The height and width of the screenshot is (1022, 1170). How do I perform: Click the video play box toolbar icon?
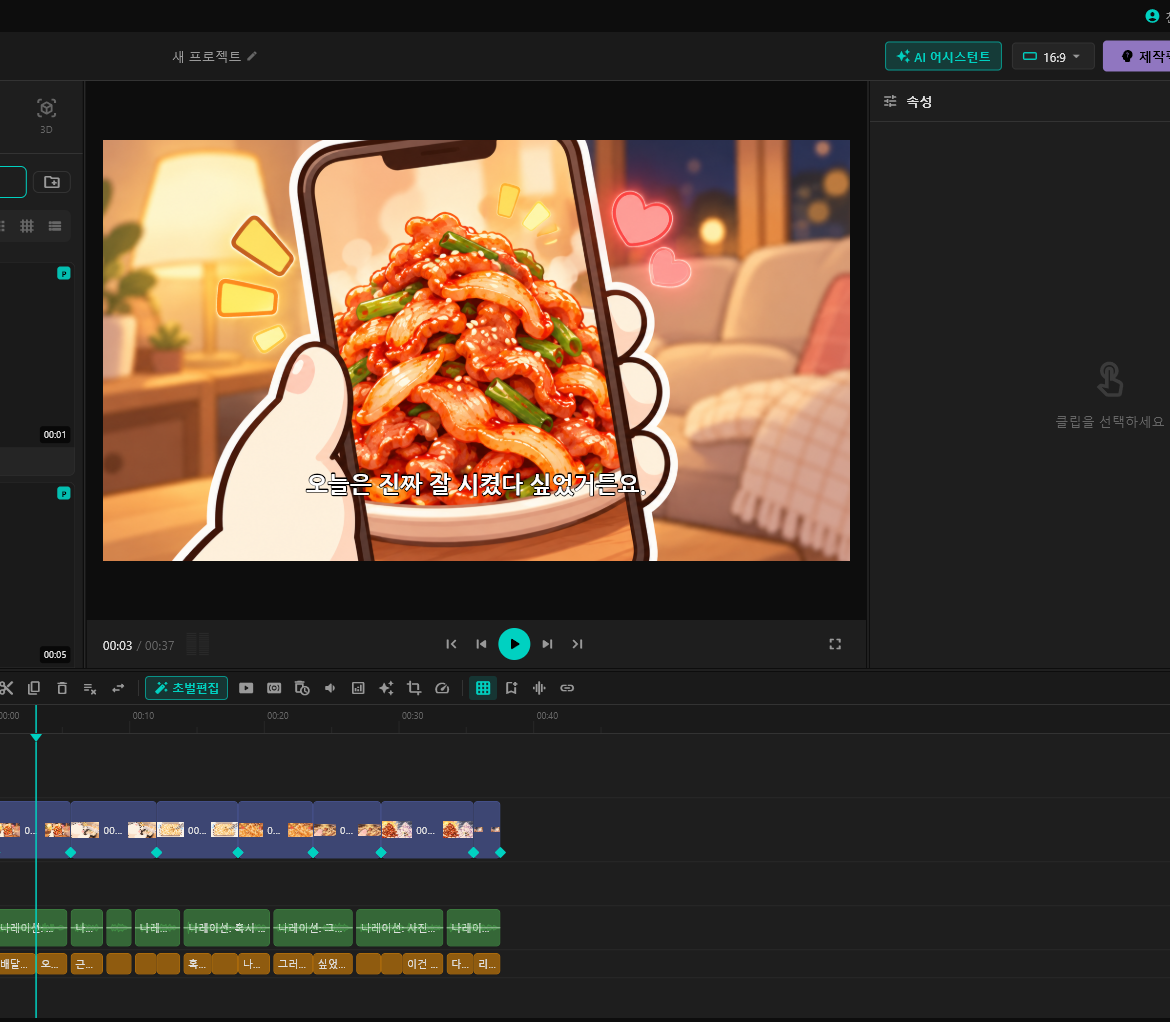[x=246, y=688]
